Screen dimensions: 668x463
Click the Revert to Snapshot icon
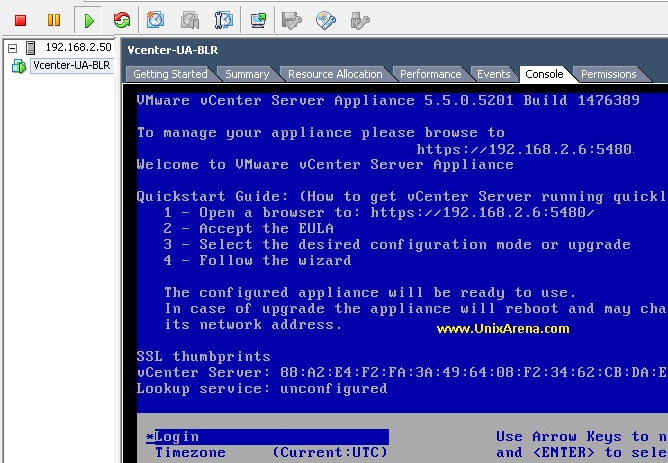pos(190,20)
